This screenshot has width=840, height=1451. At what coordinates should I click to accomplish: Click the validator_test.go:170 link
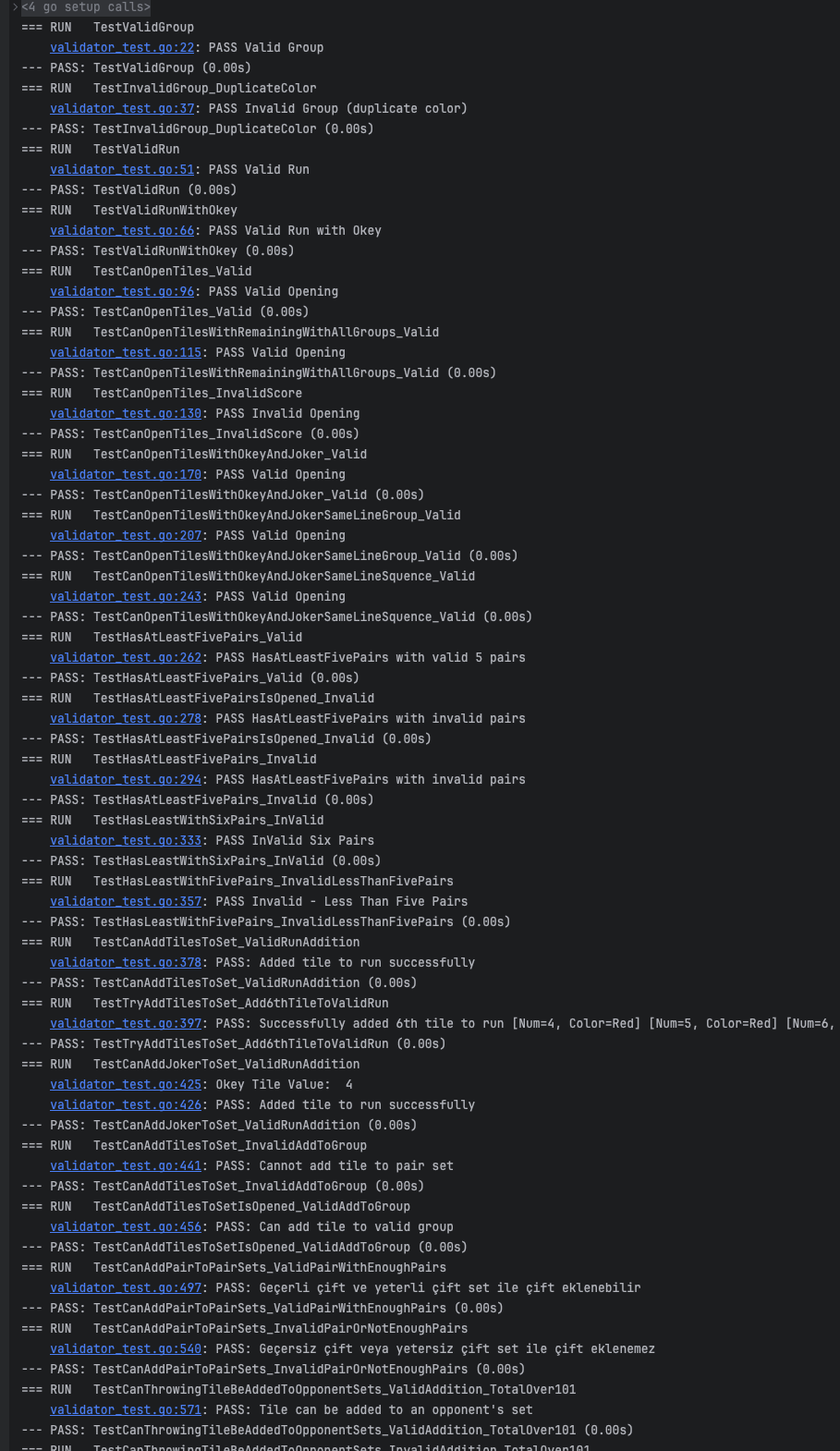126,474
